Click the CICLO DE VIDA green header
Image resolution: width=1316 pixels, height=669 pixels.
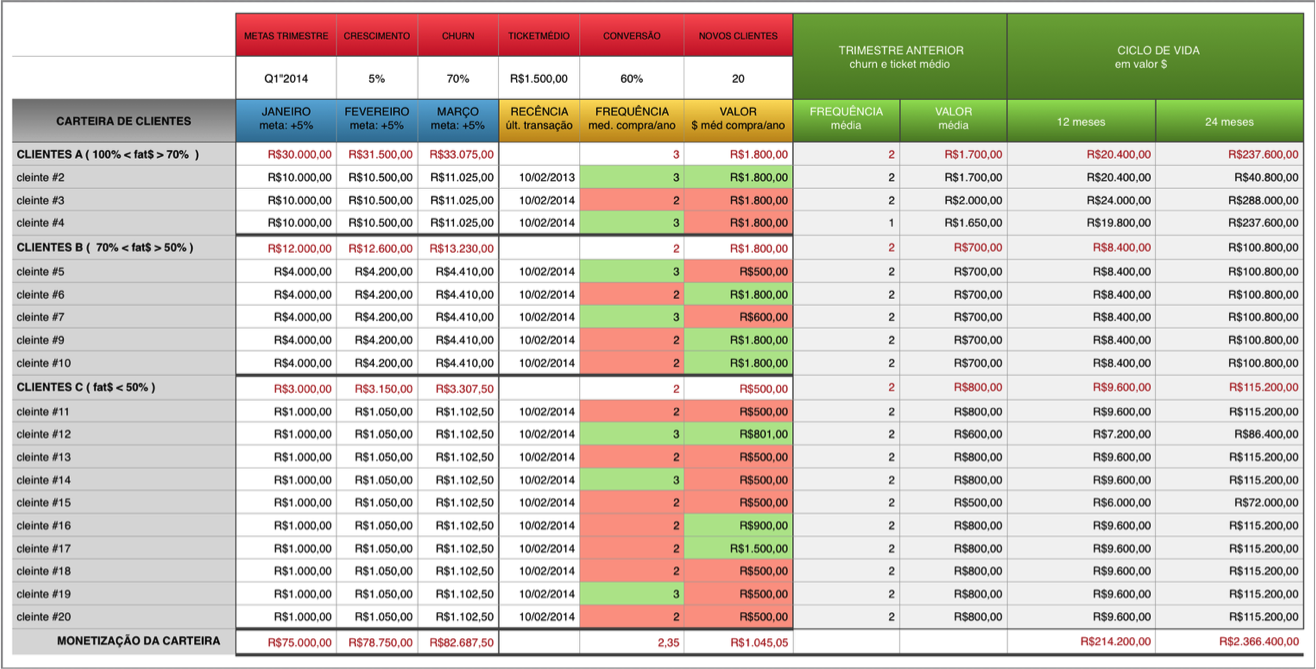[1157, 57]
